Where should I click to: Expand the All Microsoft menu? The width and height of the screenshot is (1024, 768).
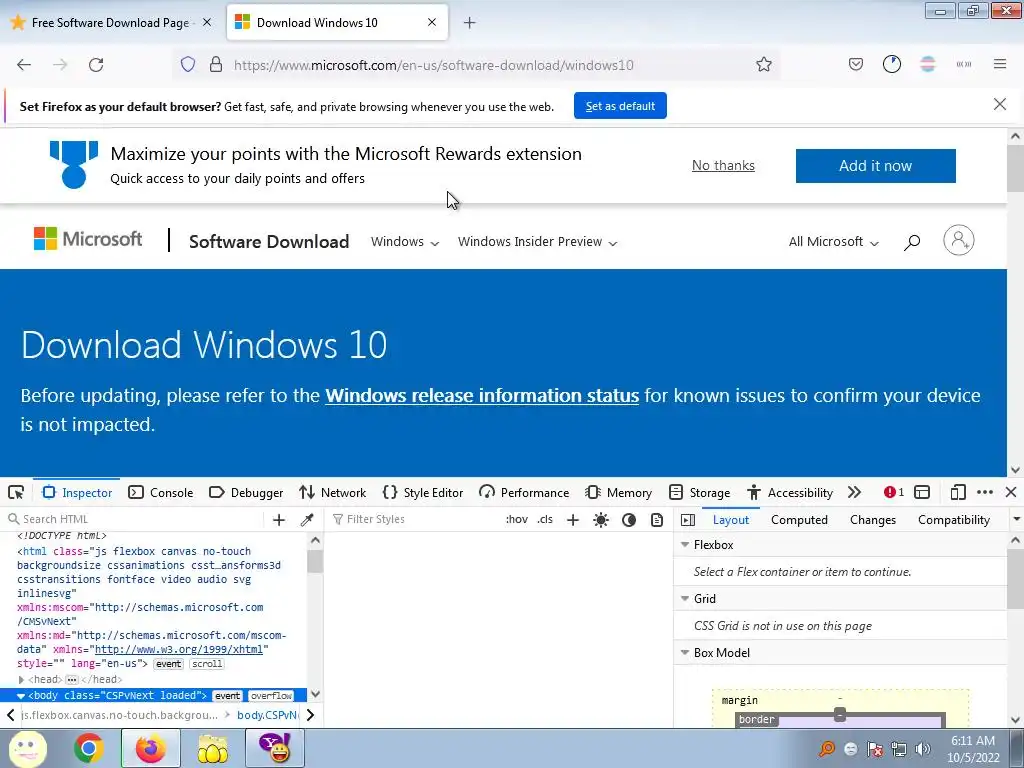pyautogui.click(x=833, y=242)
